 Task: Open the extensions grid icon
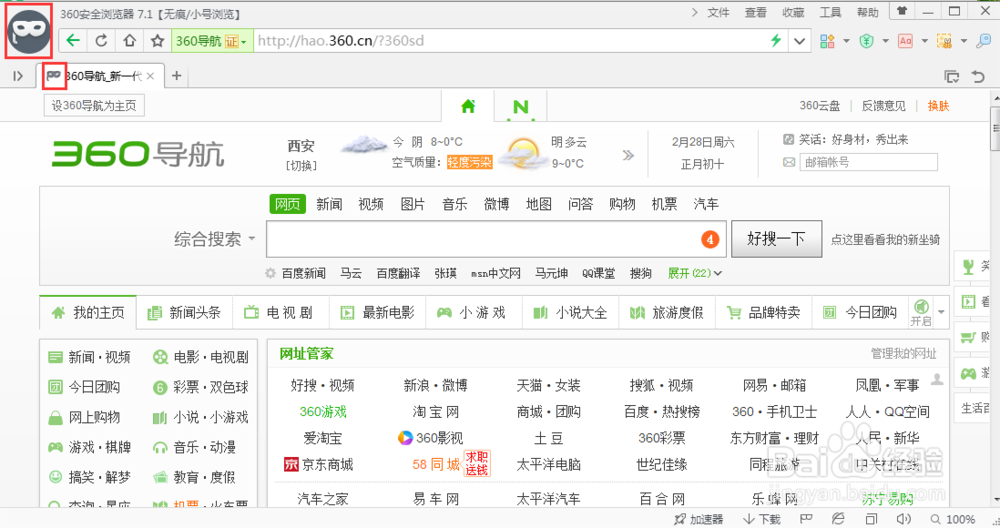click(x=827, y=41)
